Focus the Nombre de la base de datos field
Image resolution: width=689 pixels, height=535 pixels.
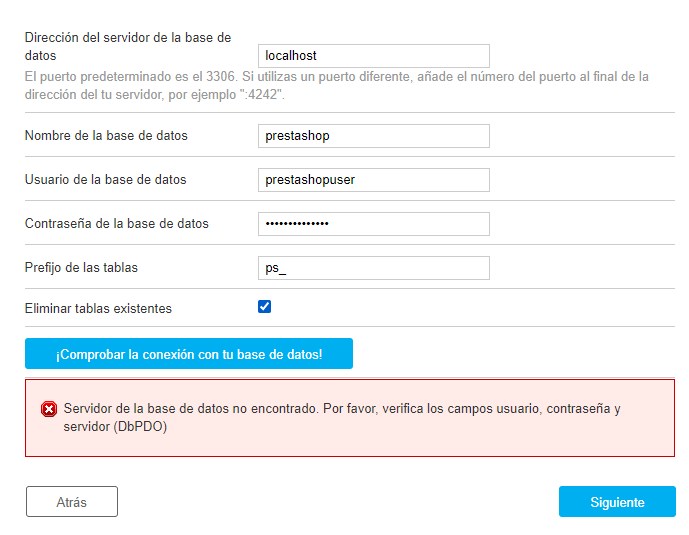coord(373,135)
